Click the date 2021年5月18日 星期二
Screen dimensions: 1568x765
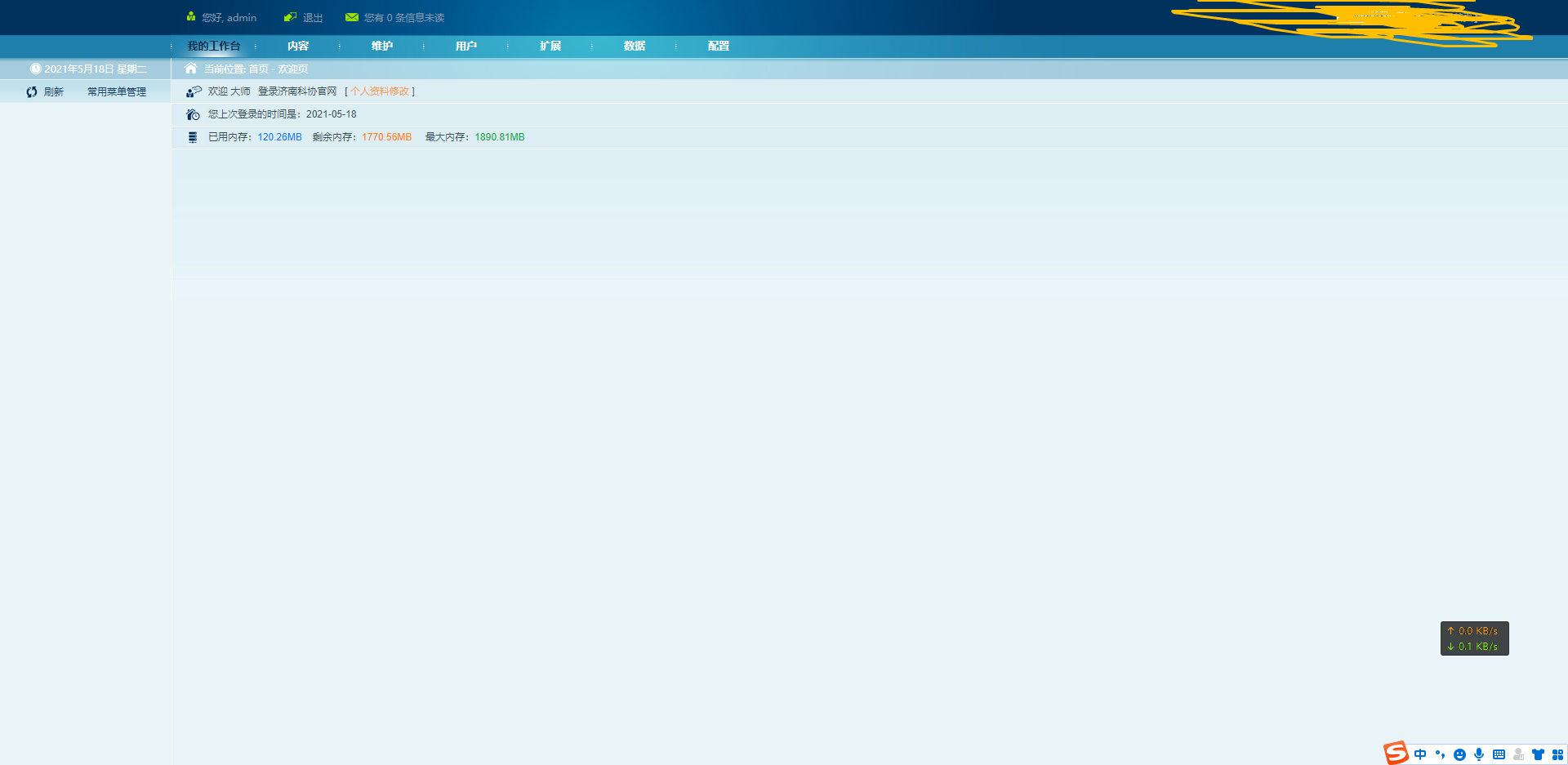coord(96,69)
